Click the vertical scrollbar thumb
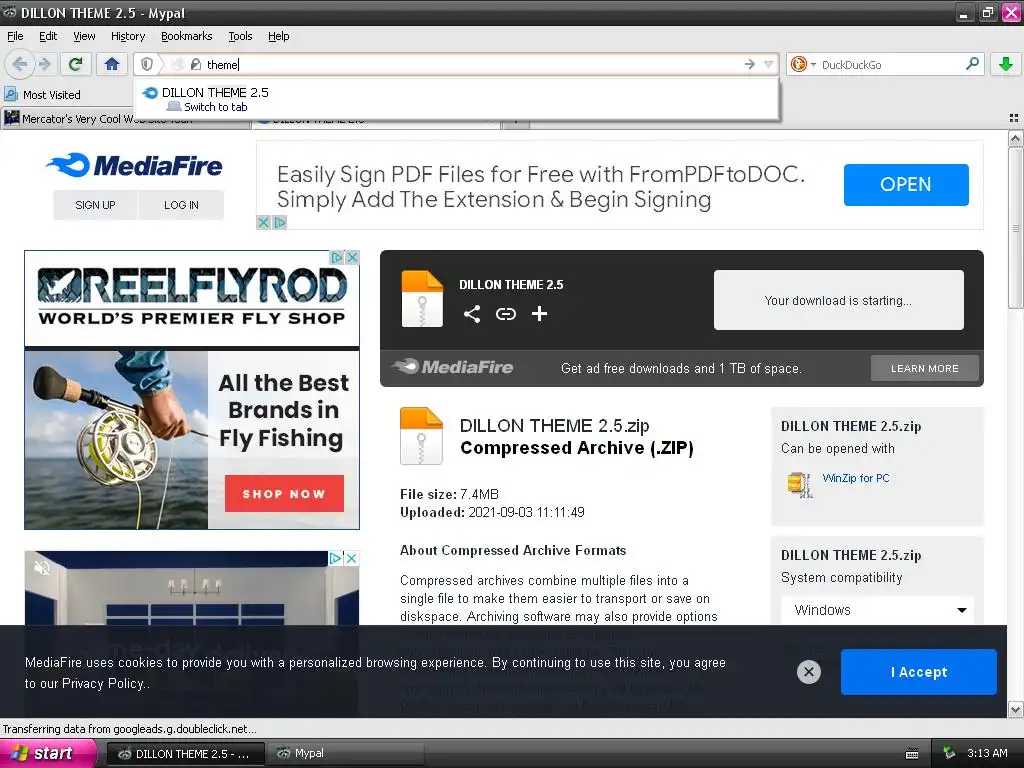This screenshot has width=1024, height=768. coord(1015,227)
